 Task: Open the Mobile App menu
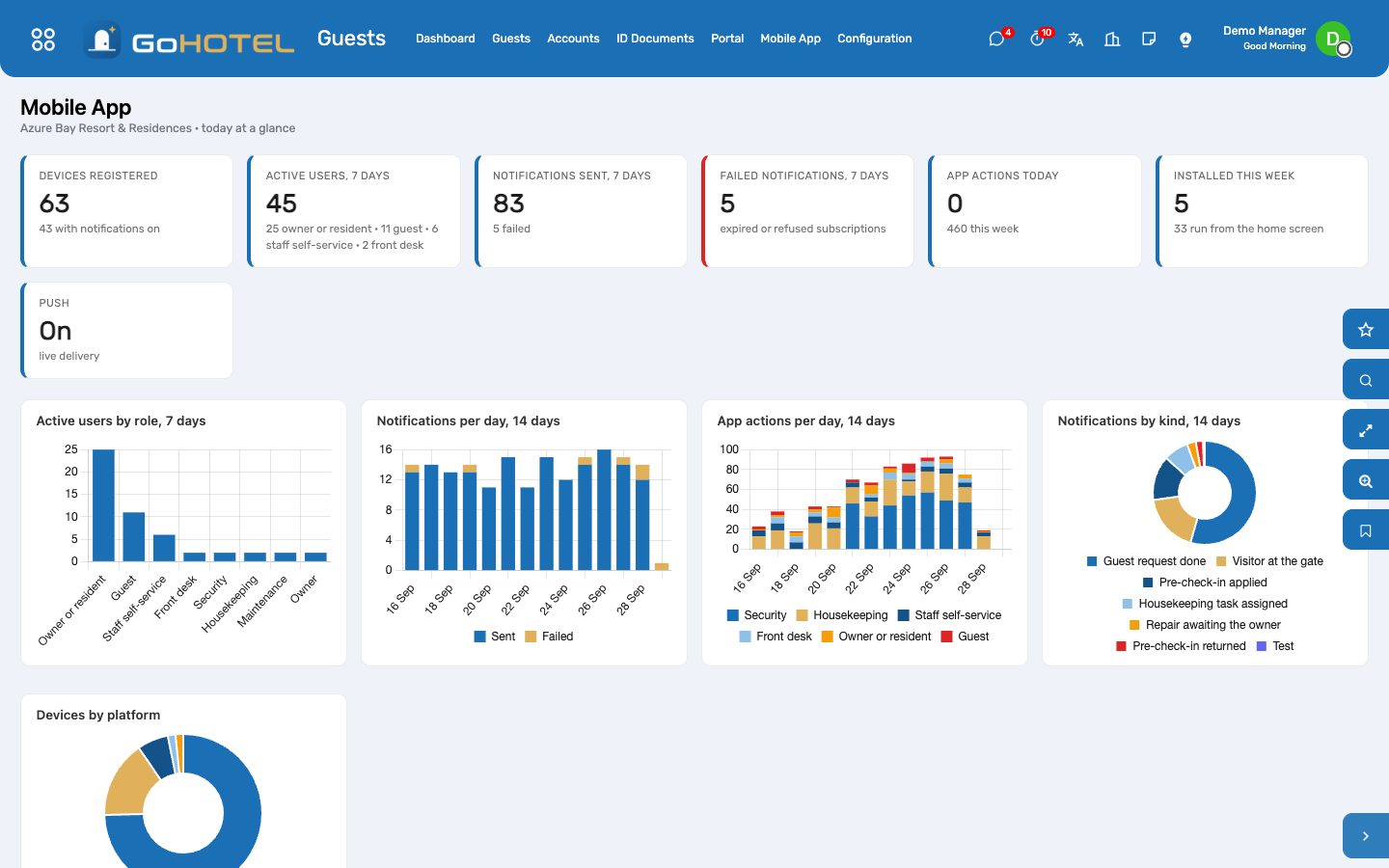click(790, 39)
